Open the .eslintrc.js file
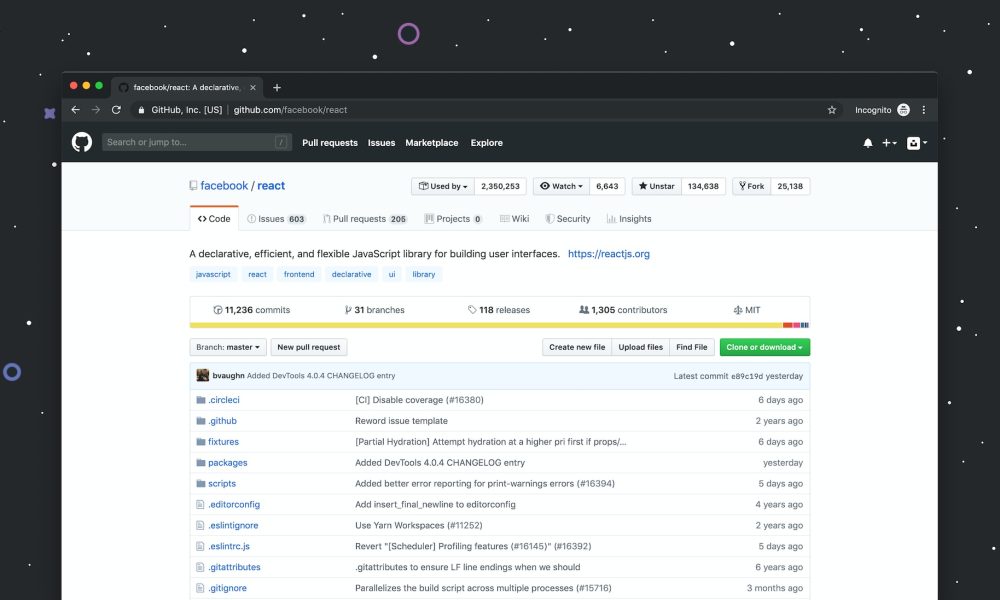This screenshot has width=1000, height=600. click(x=229, y=546)
